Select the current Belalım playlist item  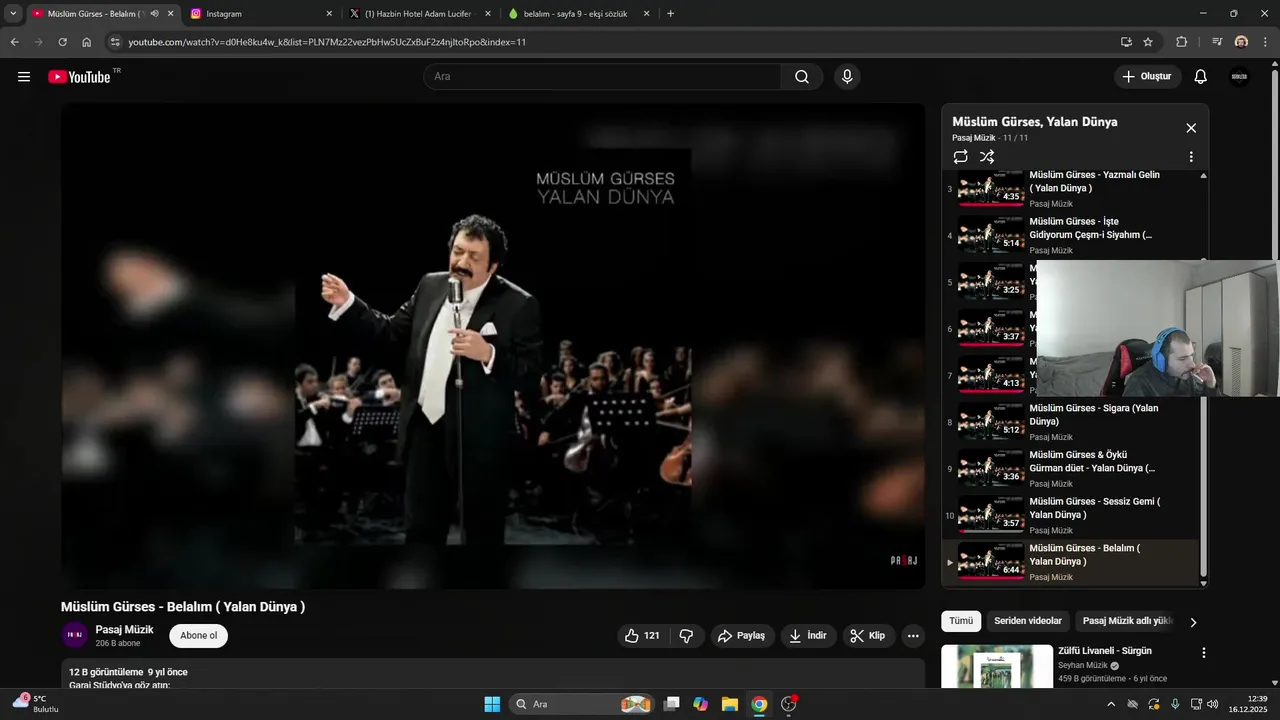point(1070,563)
